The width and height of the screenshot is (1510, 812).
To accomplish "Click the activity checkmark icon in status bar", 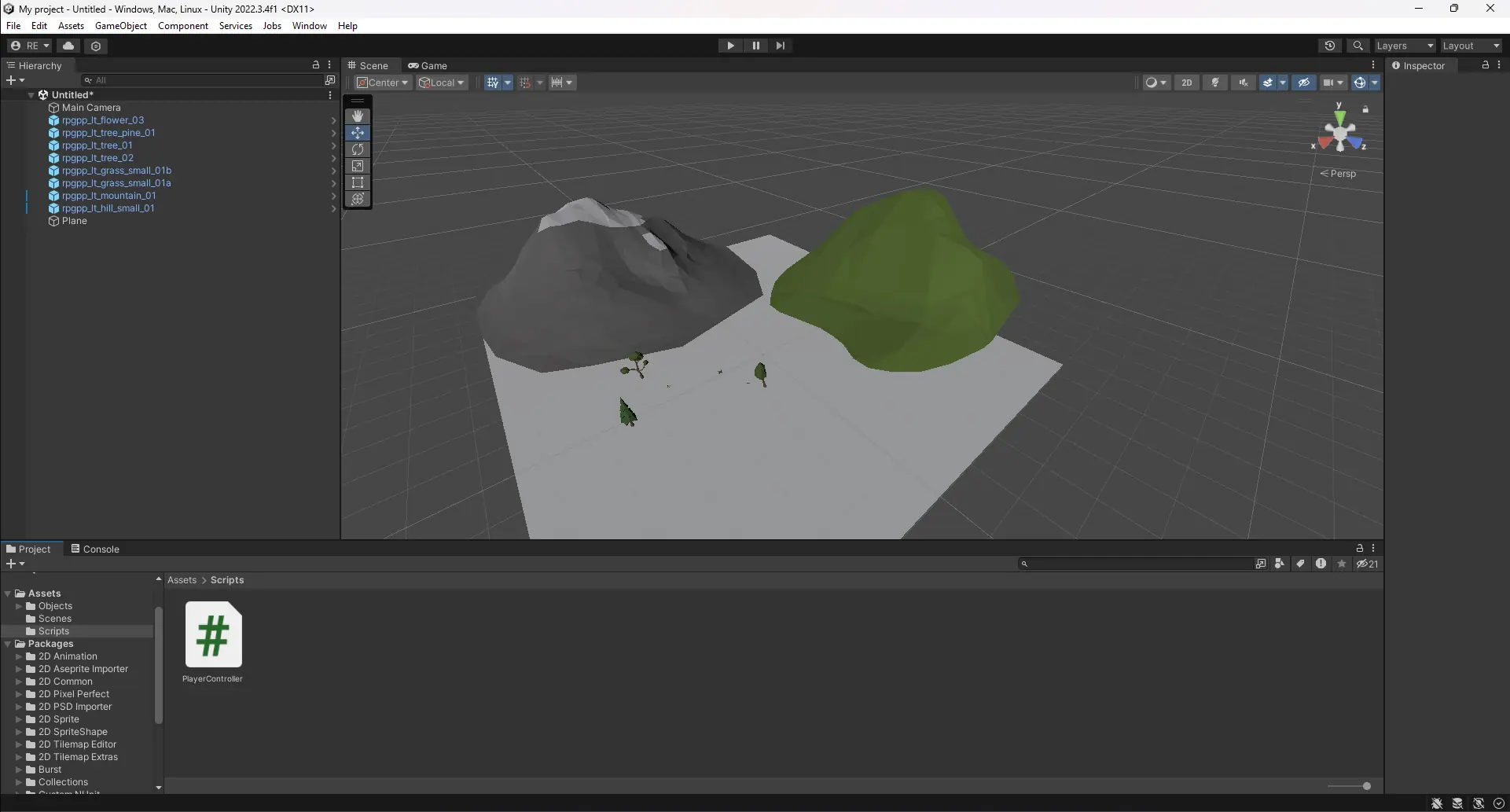I will [1499, 803].
